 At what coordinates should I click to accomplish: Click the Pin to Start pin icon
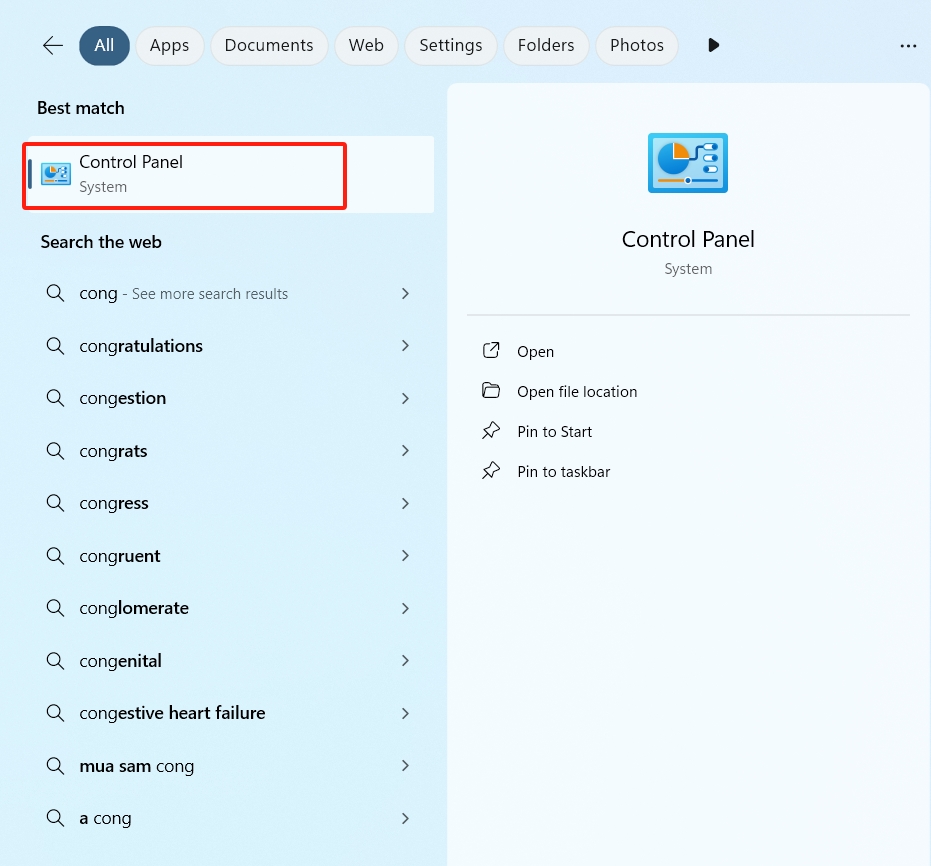click(x=491, y=431)
